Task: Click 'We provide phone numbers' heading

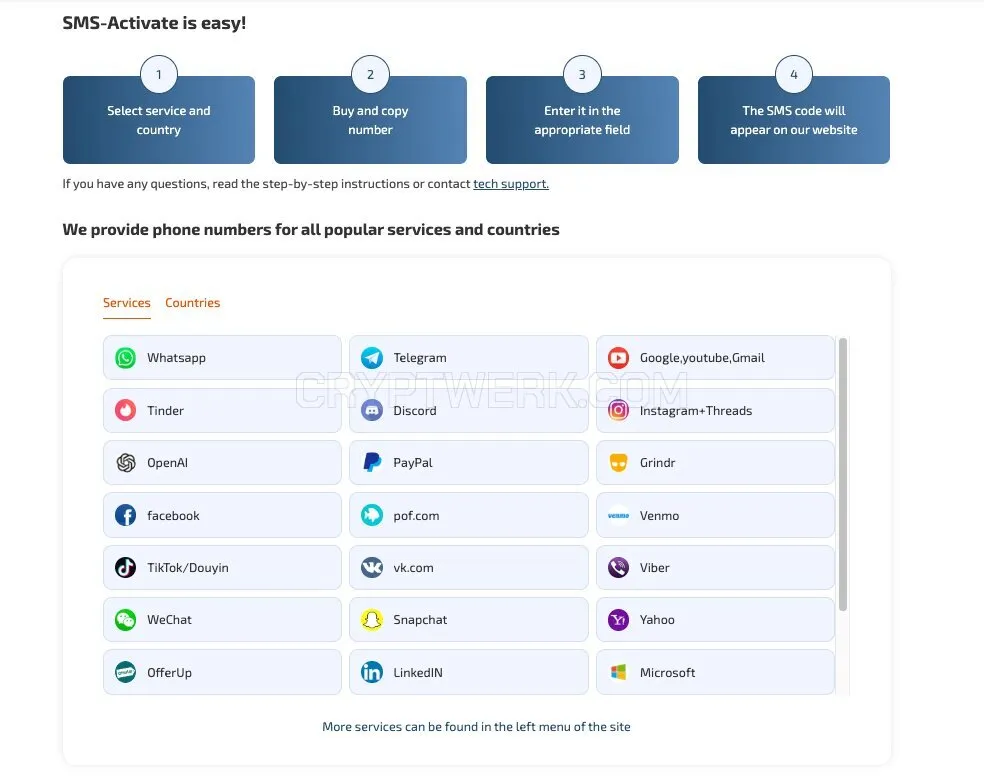Action: click(x=311, y=230)
